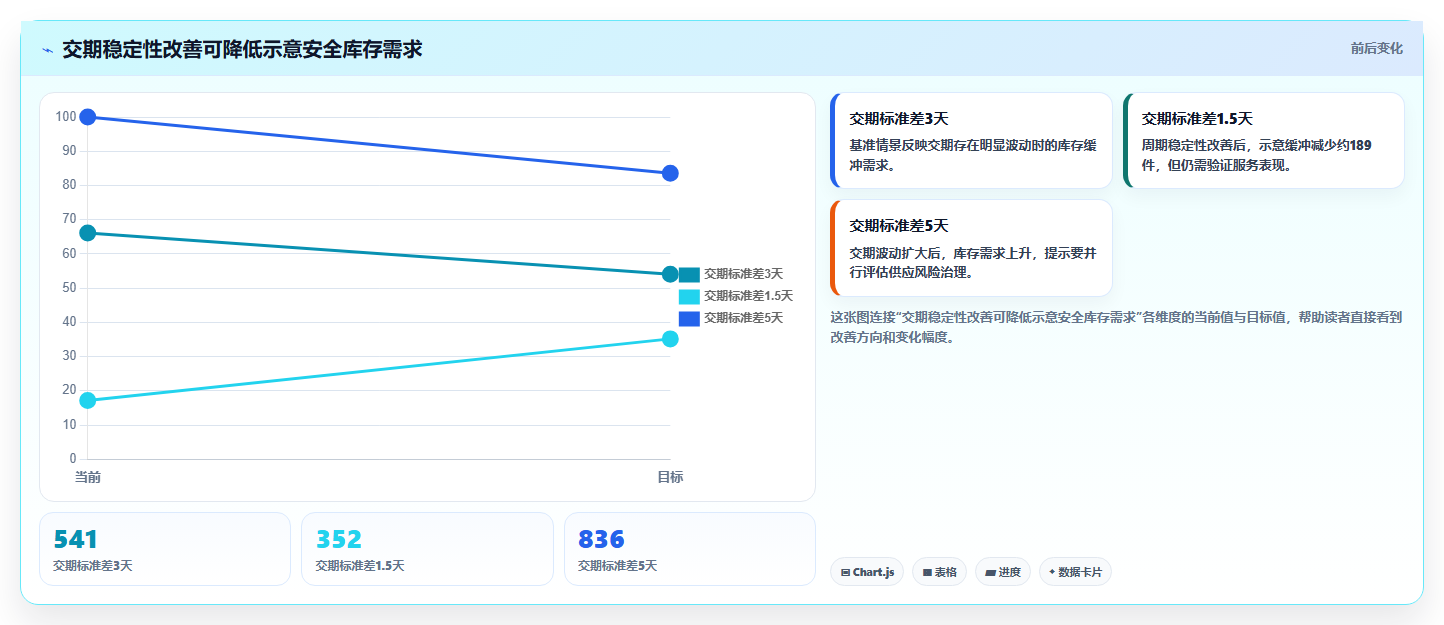Open the 交期标准差5天 description card
The height and width of the screenshot is (625, 1444).
[971, 248]
